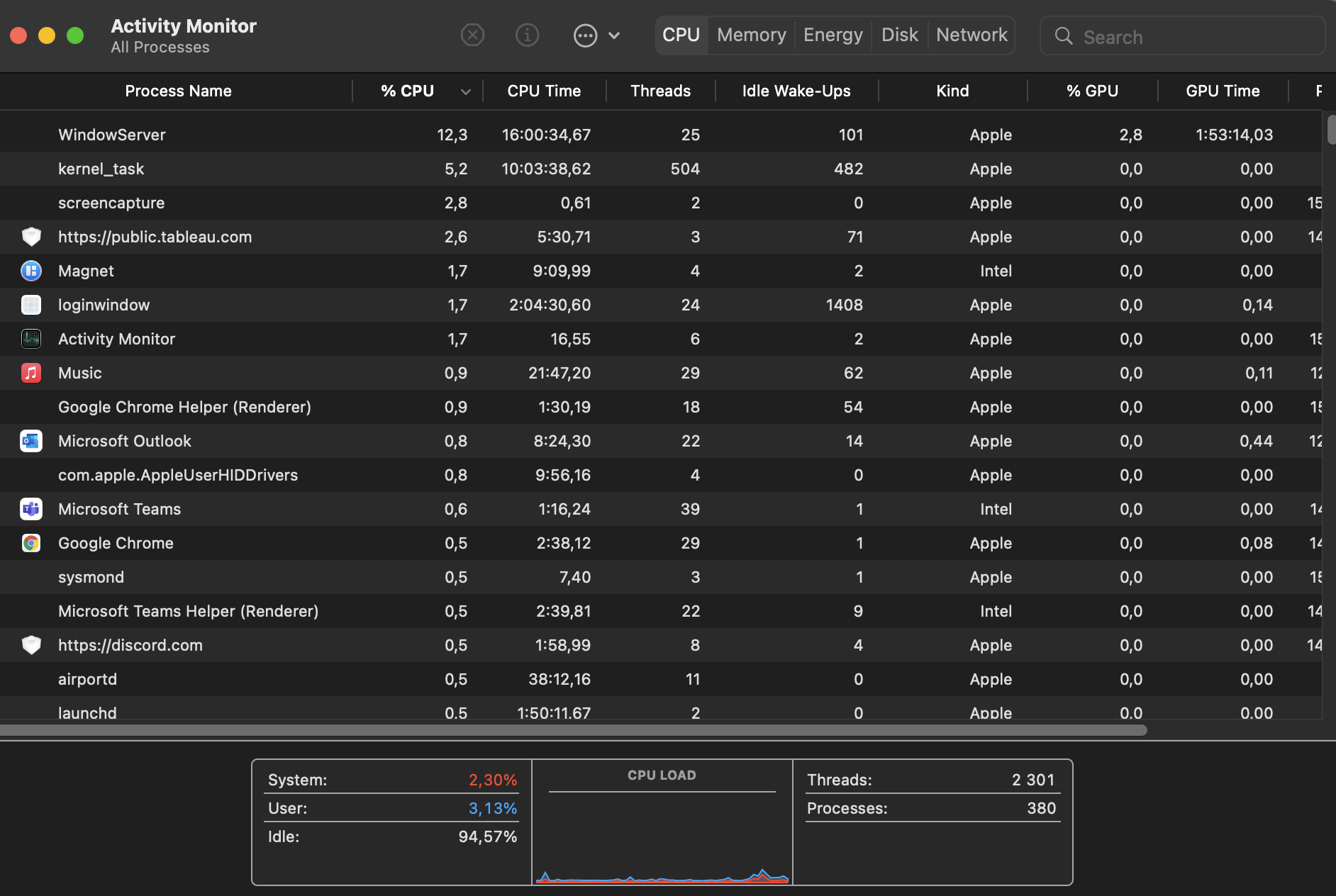Image resolution: width=1336 pixels, height=896 pixels.
Task: Click the stop process icon
Action: coord(472,35)
